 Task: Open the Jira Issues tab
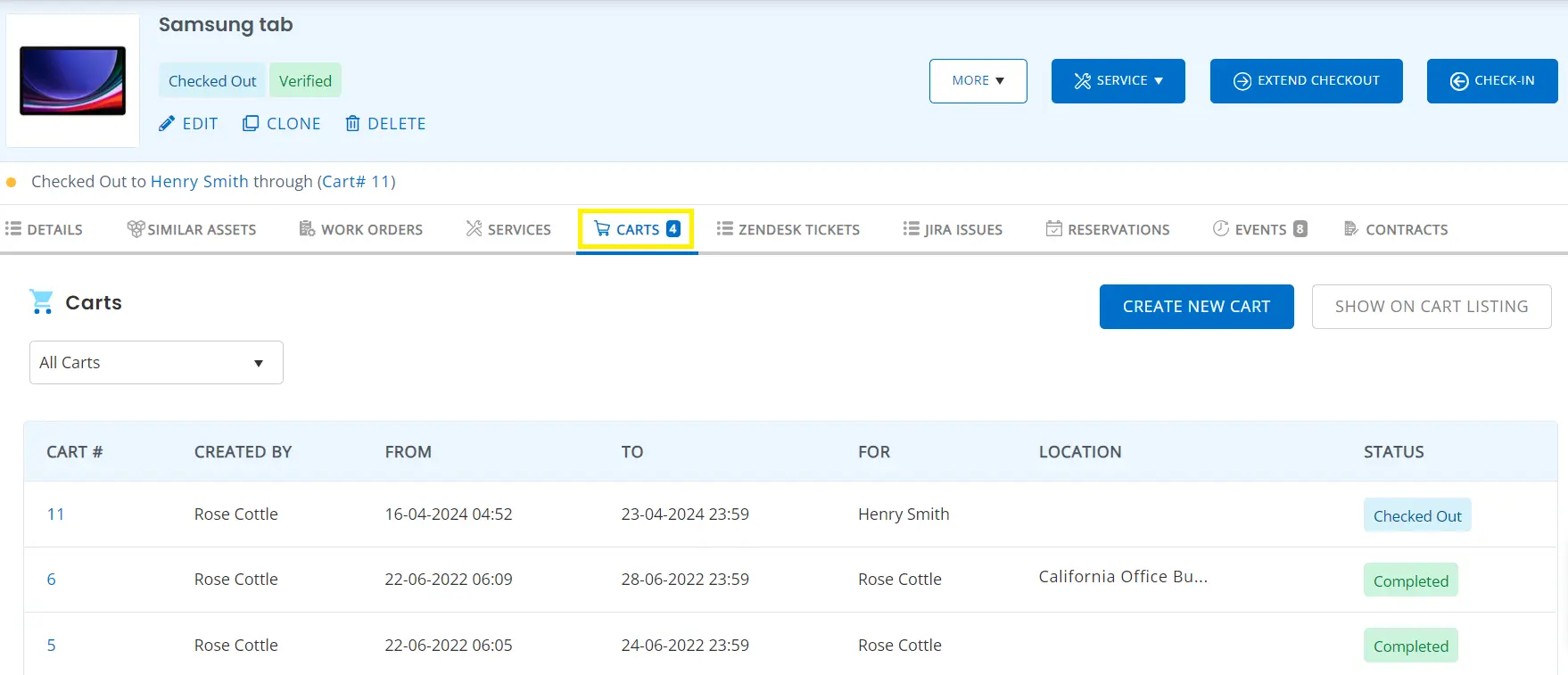coord(953,229)
